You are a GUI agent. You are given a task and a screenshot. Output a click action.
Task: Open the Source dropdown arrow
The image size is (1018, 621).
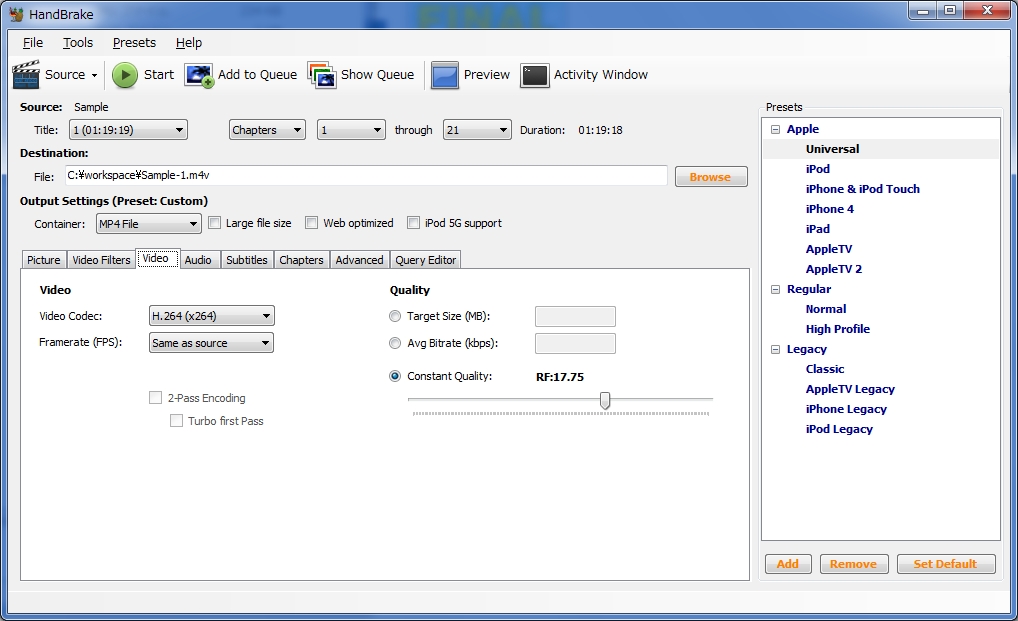coord(94,75)
